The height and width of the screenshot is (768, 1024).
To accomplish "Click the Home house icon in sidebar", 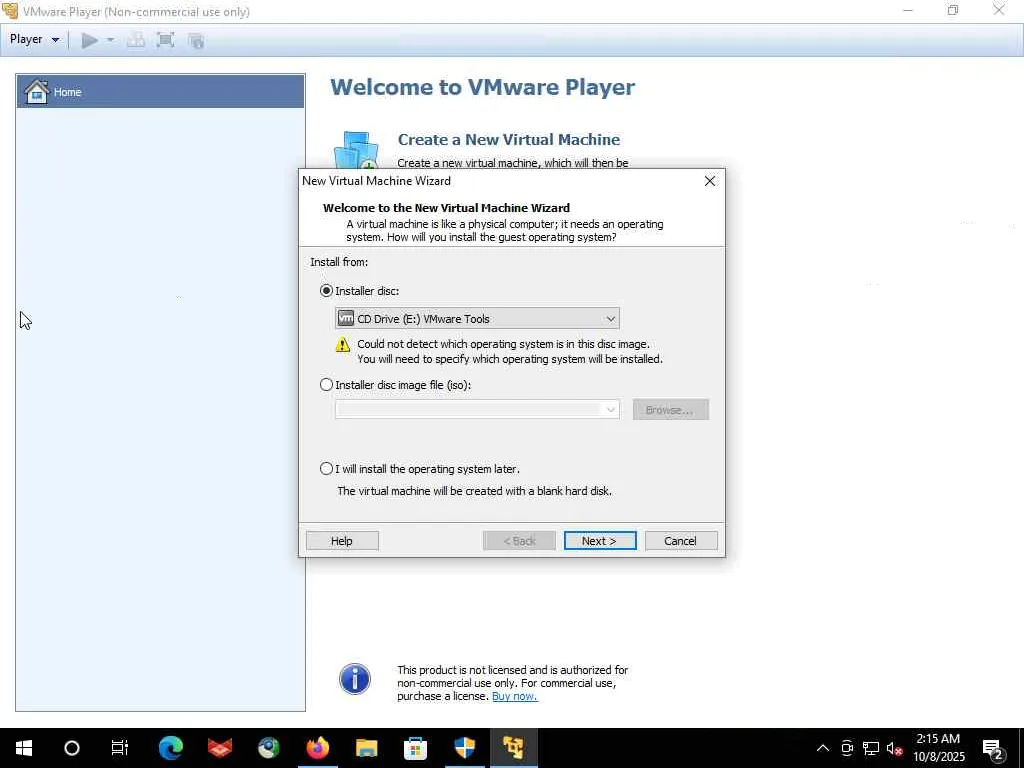I will pyautogui.click(x=37, y=91).
